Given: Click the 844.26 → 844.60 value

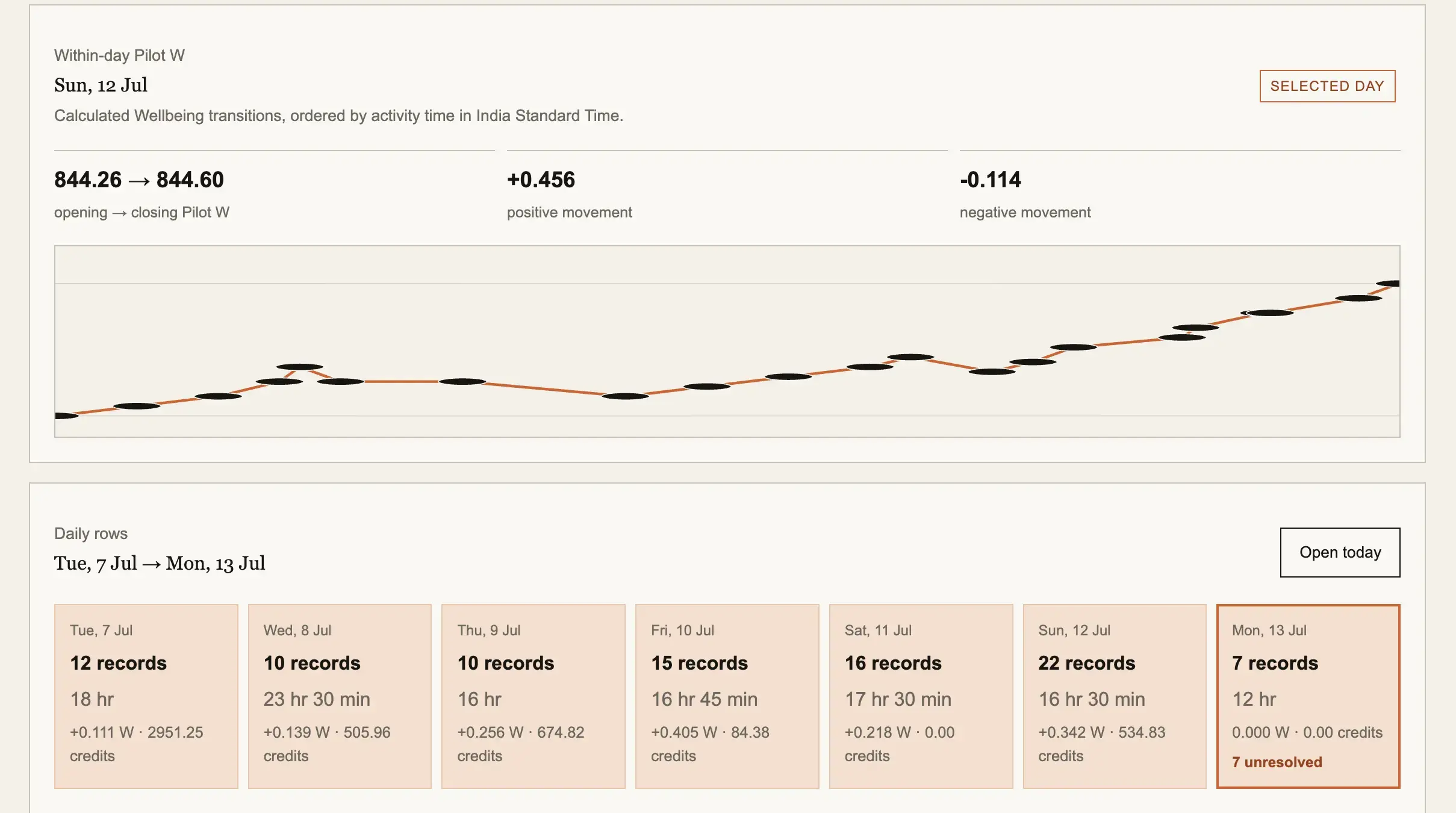Looking at the screenshot, I should coord(139,179).
